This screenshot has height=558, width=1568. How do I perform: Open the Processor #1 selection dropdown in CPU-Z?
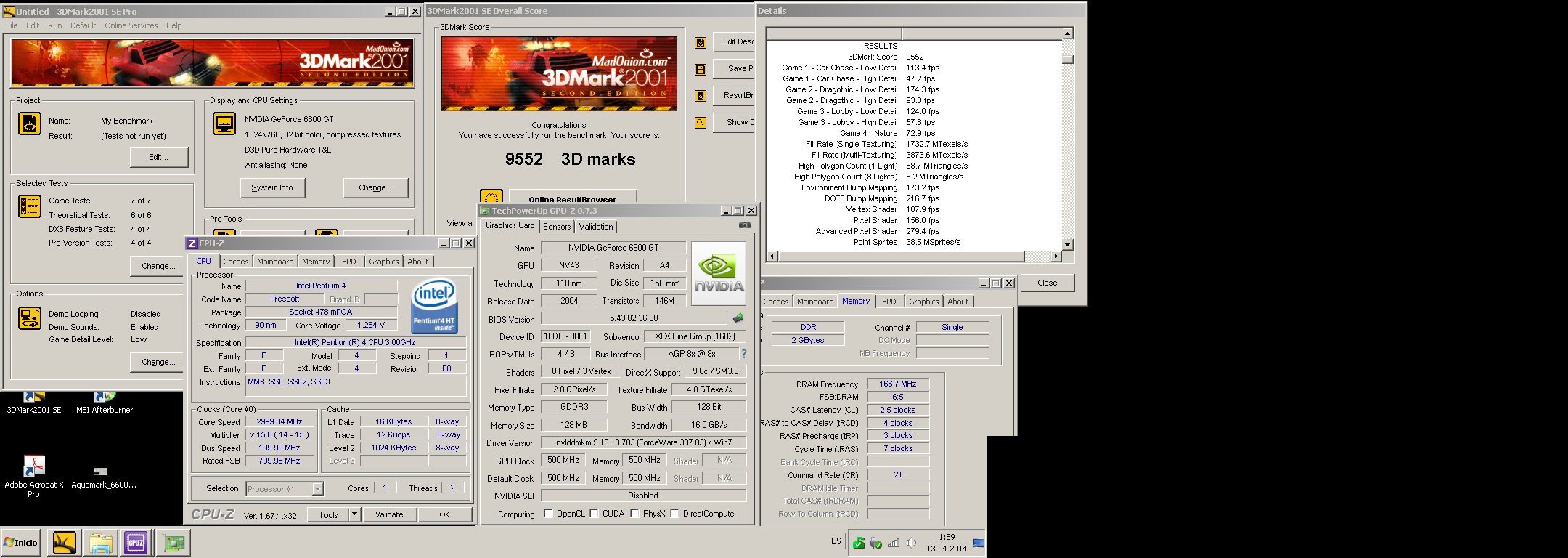(x=285, y=489)
